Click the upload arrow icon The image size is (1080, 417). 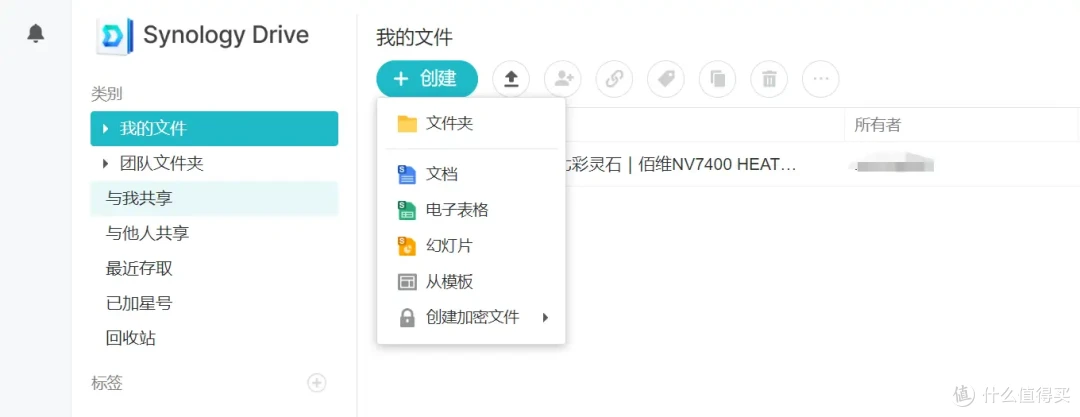tap(511, 79)
